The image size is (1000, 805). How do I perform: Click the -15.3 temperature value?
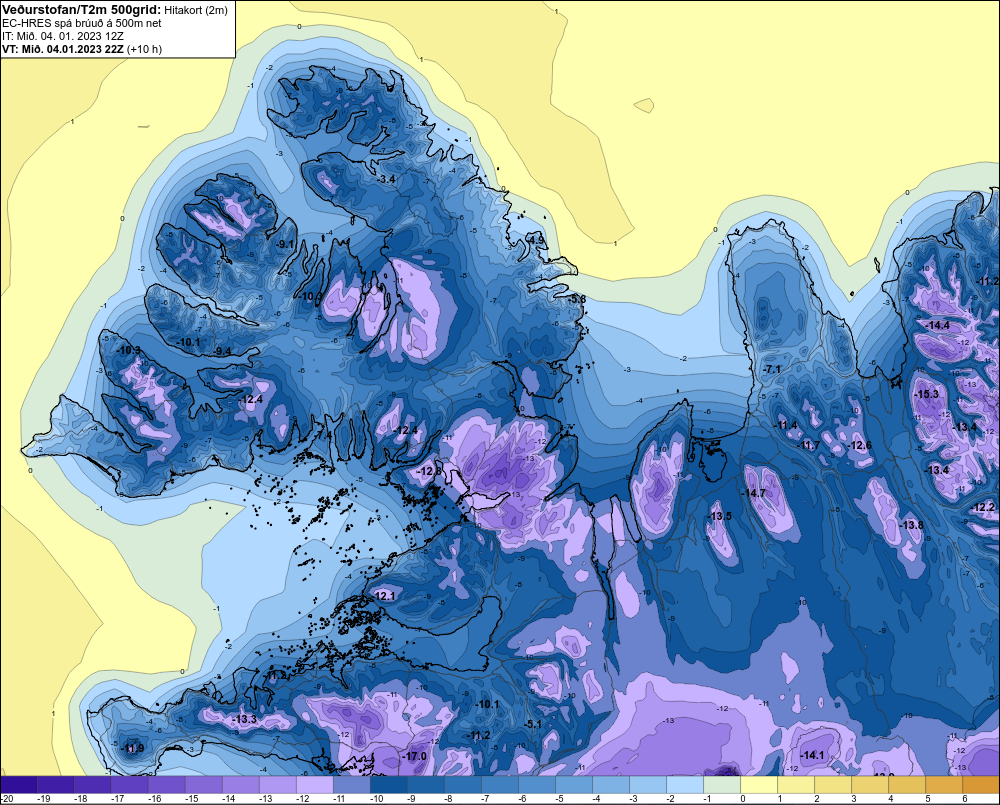(926, 394)
